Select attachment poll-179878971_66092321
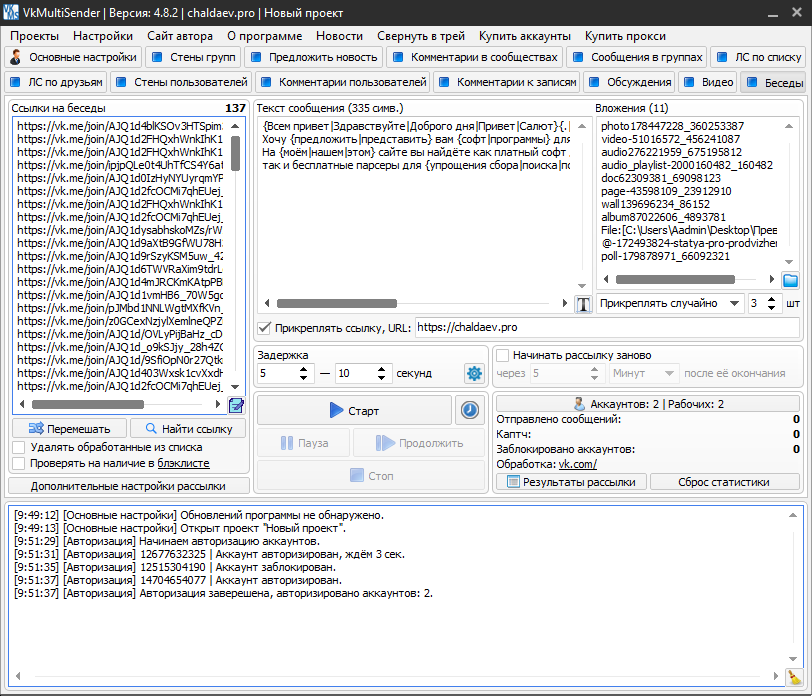The image size is (812, 696). coord(665,256)
